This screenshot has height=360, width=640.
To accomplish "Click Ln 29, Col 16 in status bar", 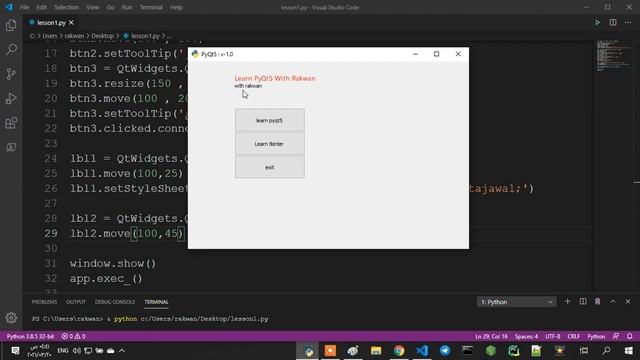I will [x=491, y=336].
